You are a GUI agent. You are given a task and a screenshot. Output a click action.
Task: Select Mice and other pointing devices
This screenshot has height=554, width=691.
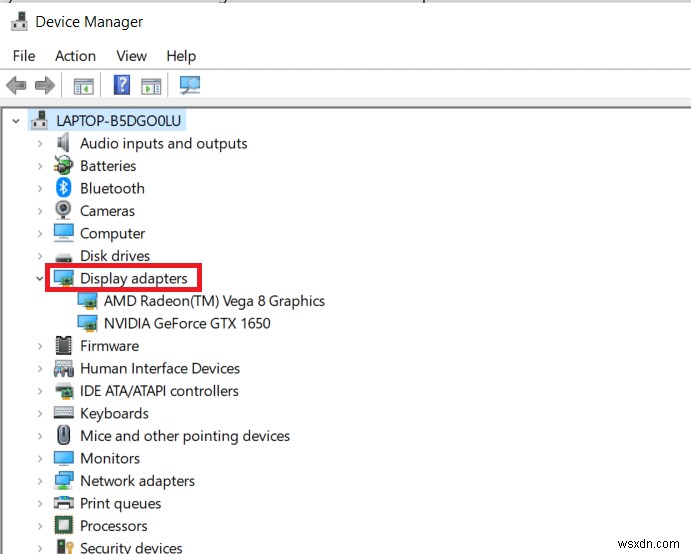185,436
